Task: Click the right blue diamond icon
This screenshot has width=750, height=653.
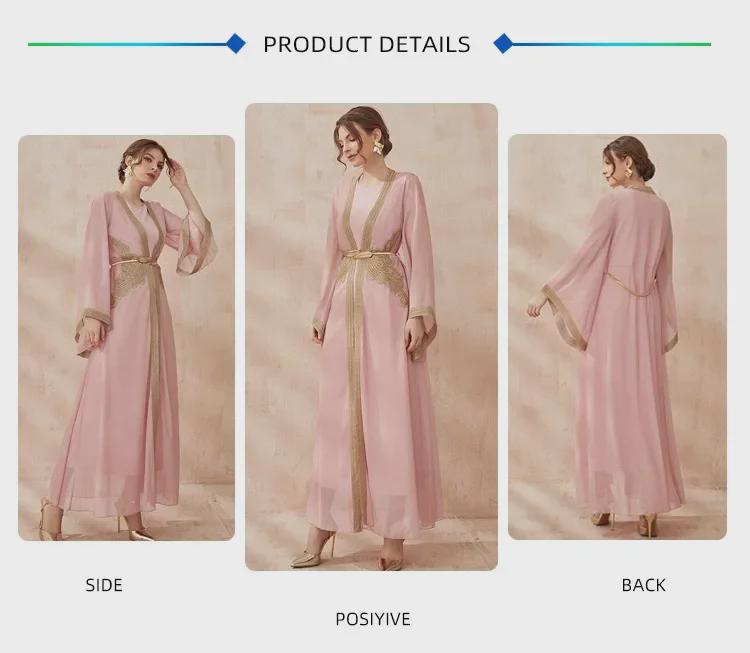Action: click(x=503, y=44)
